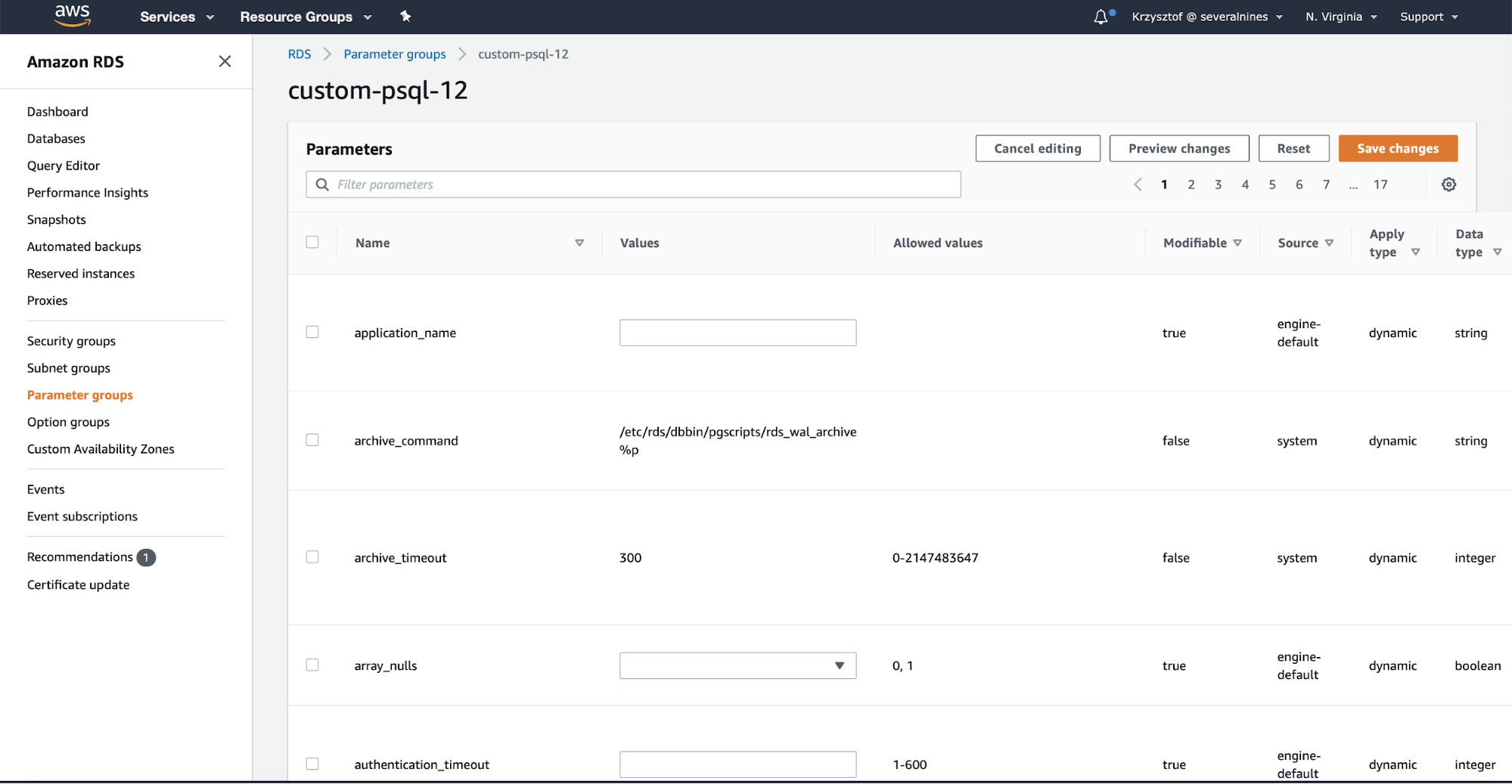Open Subnet groups in the sidebar
The width and height of the screenshot is (1512, 784).
pos(69,368)
